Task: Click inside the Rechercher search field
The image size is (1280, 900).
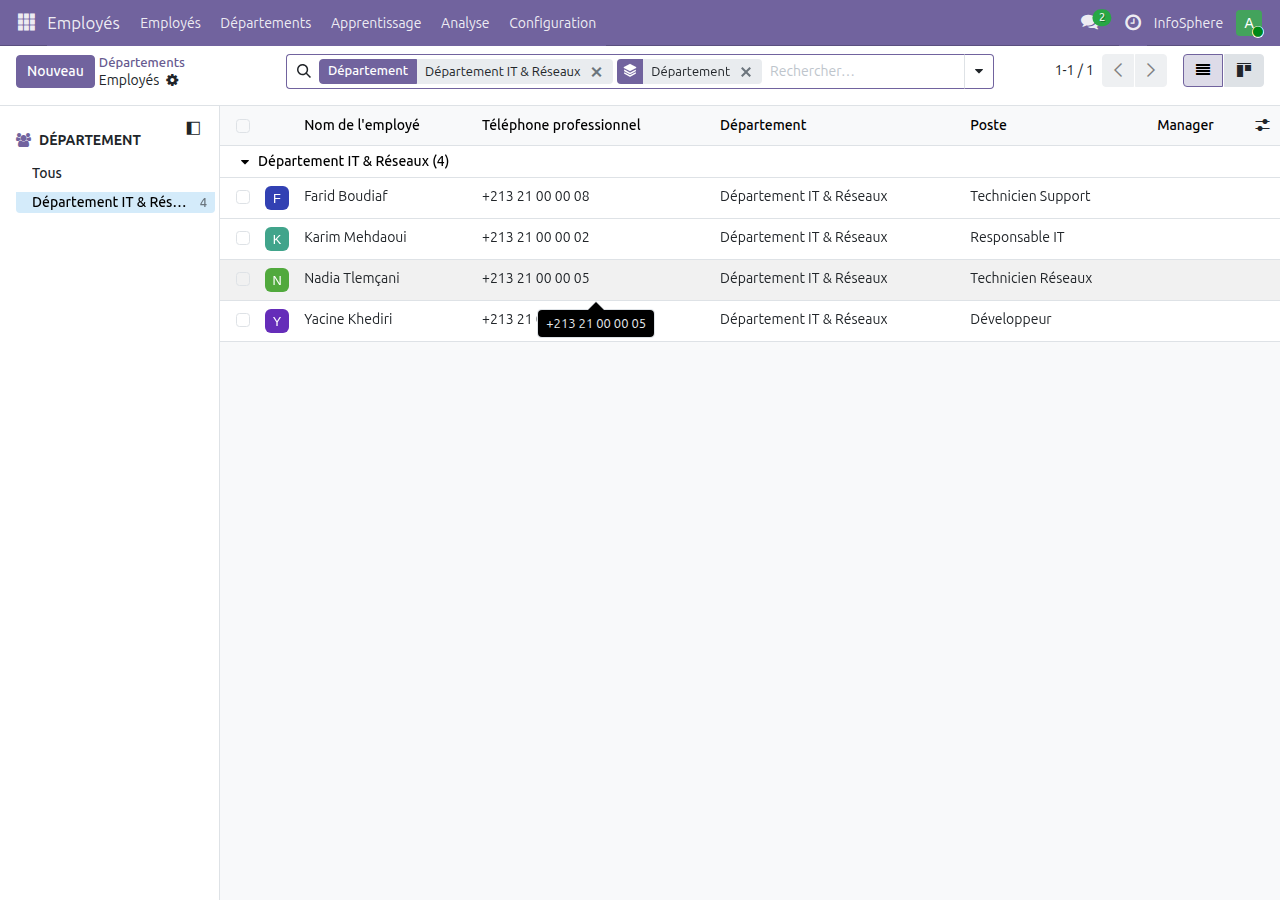Action: 860,71
